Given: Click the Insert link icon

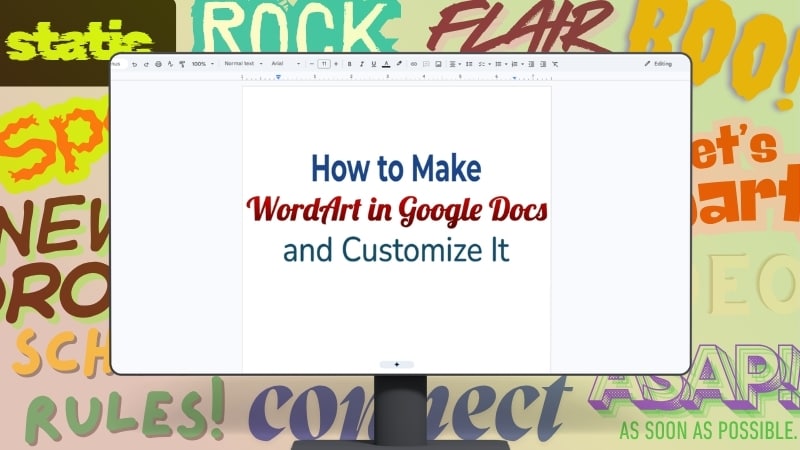Looking at the screenshot, I should coord(414,64).
